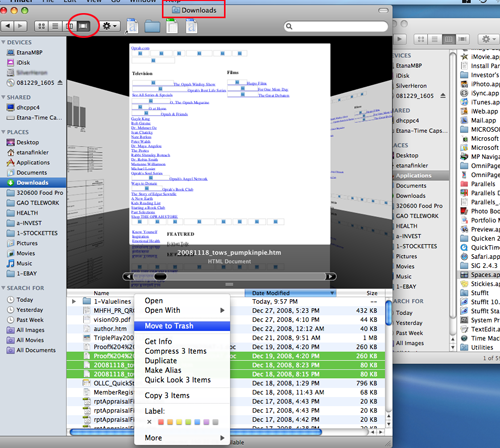Apply the red label color
Image resolution: width=500 pixels, height=448 pixels.
(161, 422)
